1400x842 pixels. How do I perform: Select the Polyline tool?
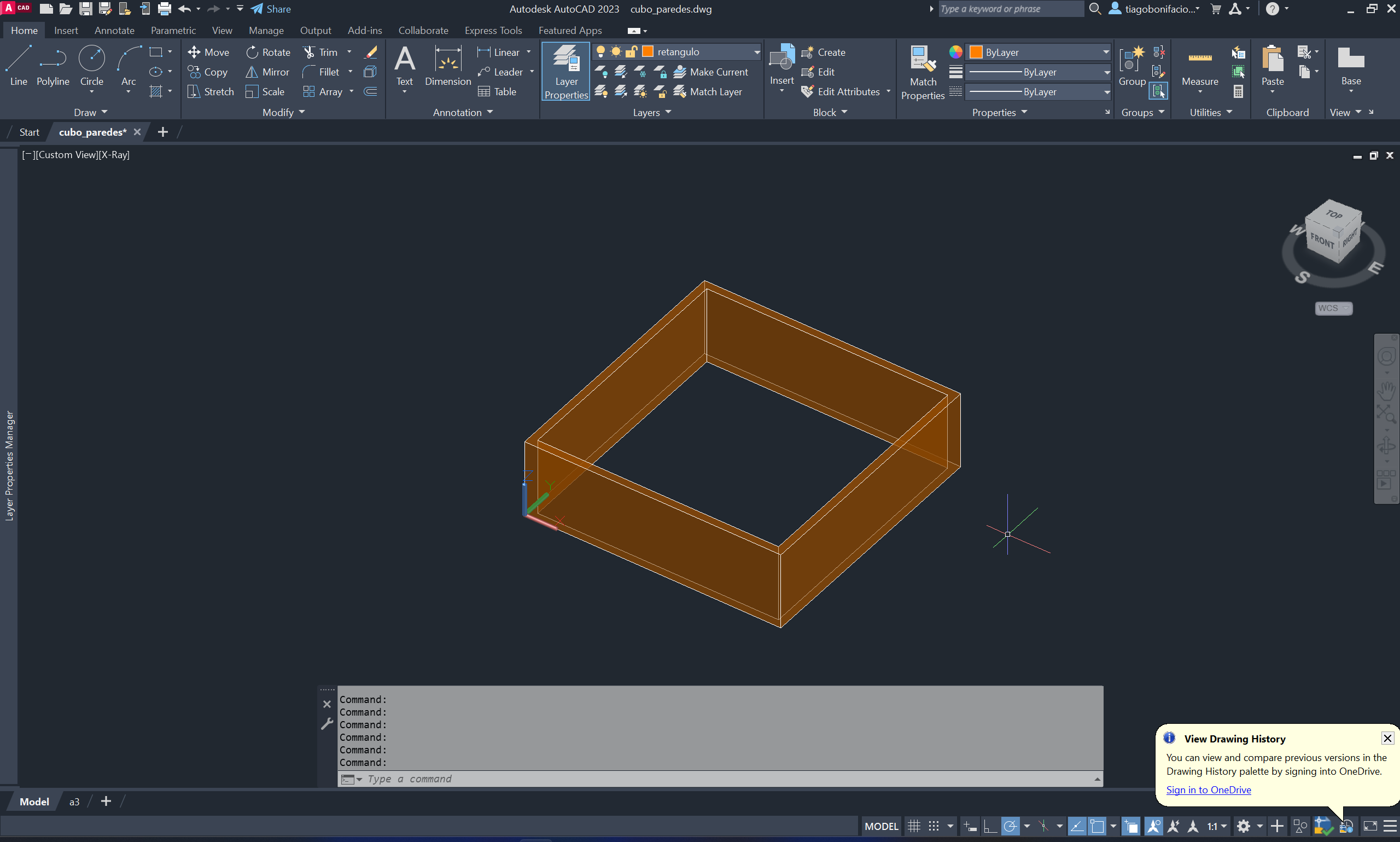point(52,59)
